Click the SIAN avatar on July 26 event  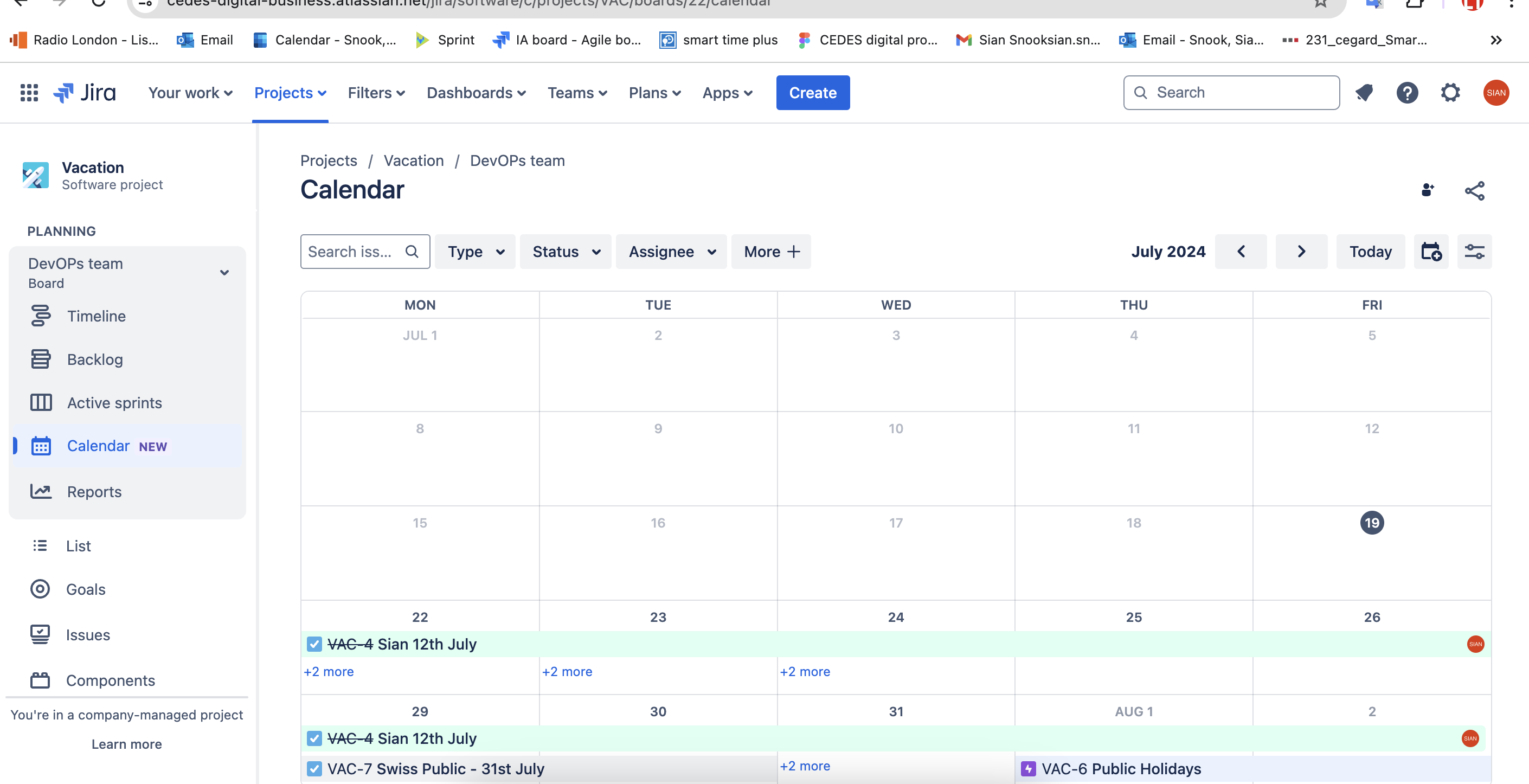coord(1475,644)
